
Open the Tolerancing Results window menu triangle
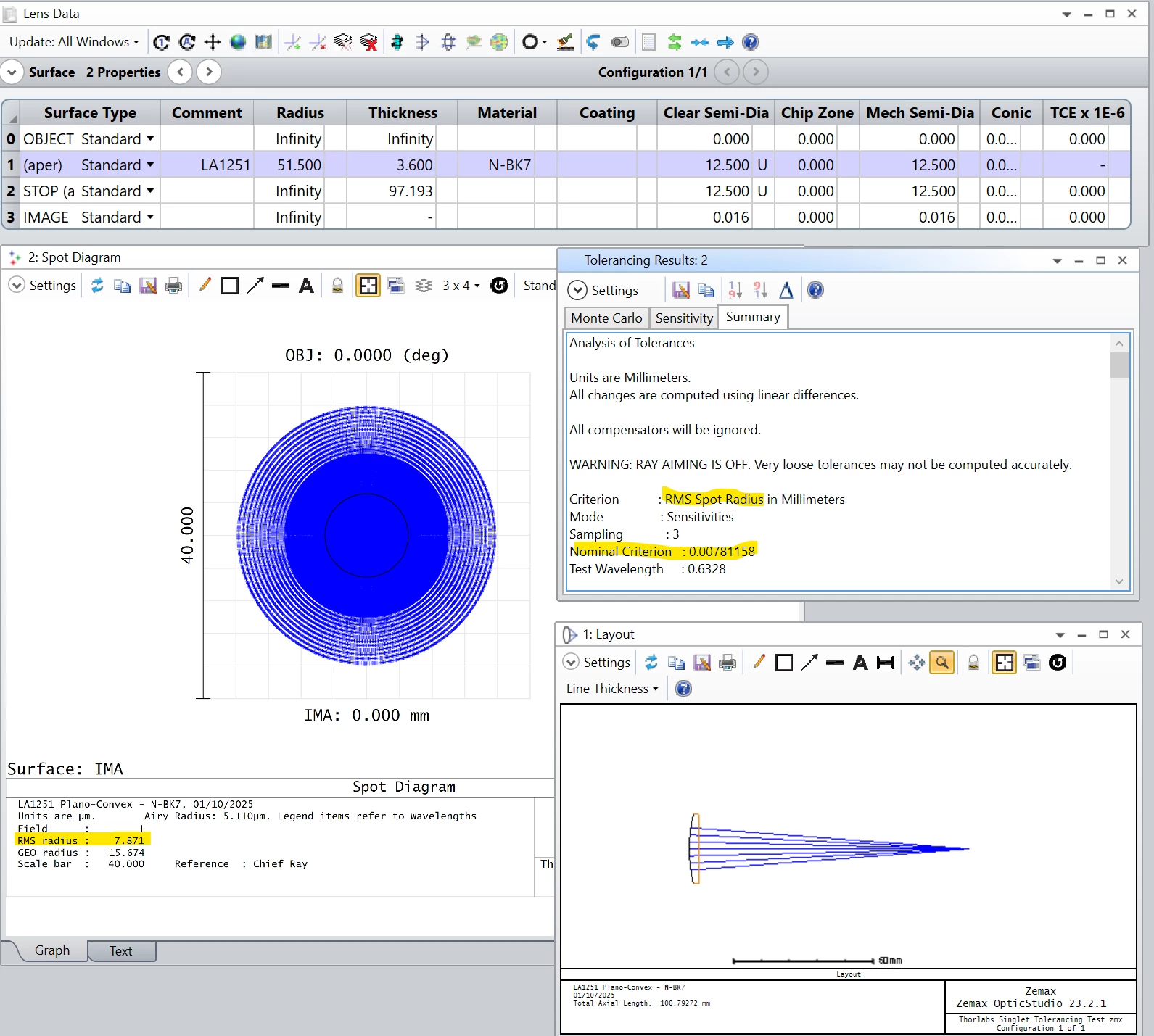coord(1057,261)
